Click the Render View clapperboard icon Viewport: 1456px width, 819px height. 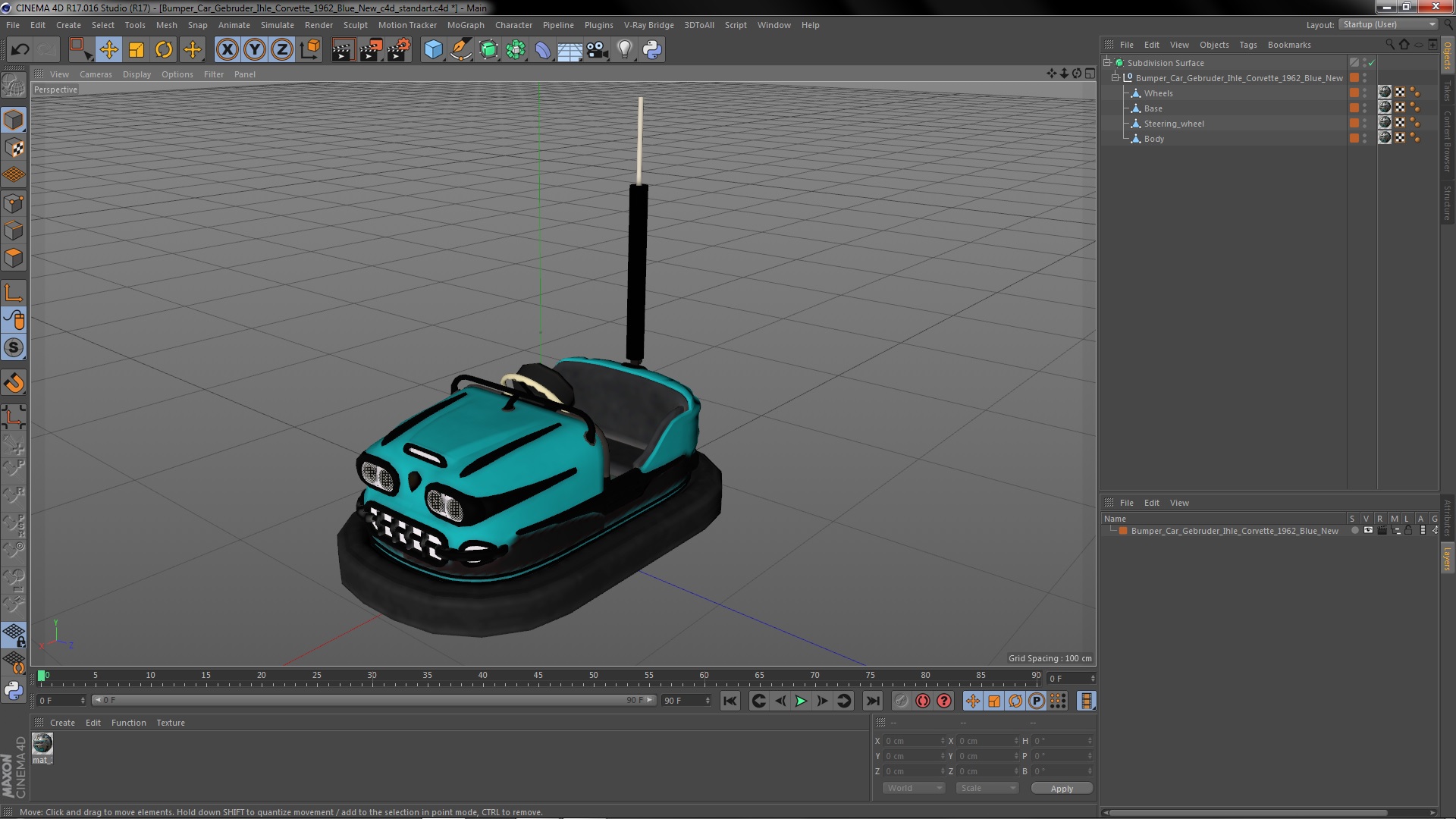pos(343,50)
